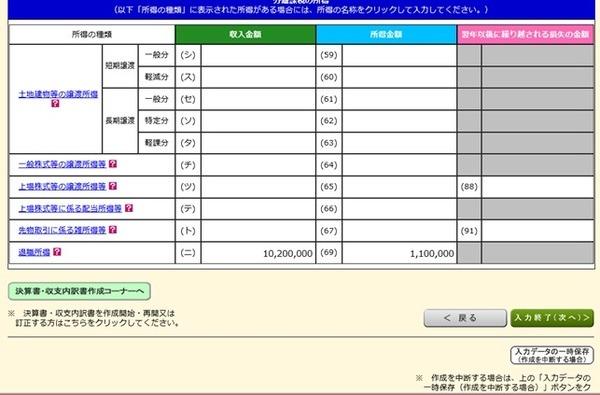Click the 所得金額 column header

(386, 34)
